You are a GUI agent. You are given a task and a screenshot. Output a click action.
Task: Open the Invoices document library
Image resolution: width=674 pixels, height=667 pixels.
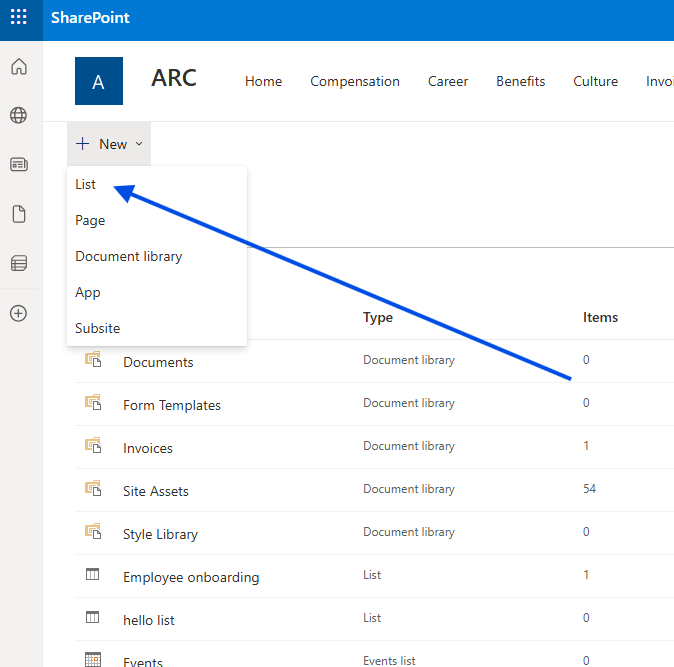tap(148, 448)
